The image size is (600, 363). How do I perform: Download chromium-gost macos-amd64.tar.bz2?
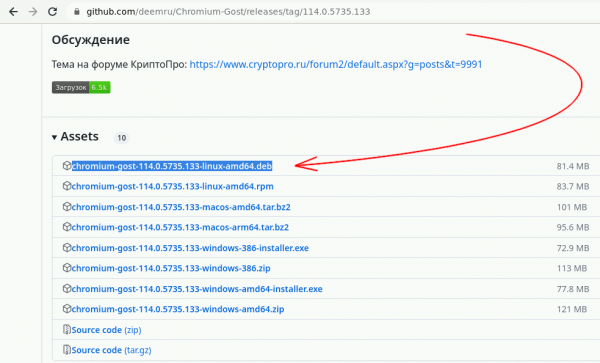coord(181,207)
